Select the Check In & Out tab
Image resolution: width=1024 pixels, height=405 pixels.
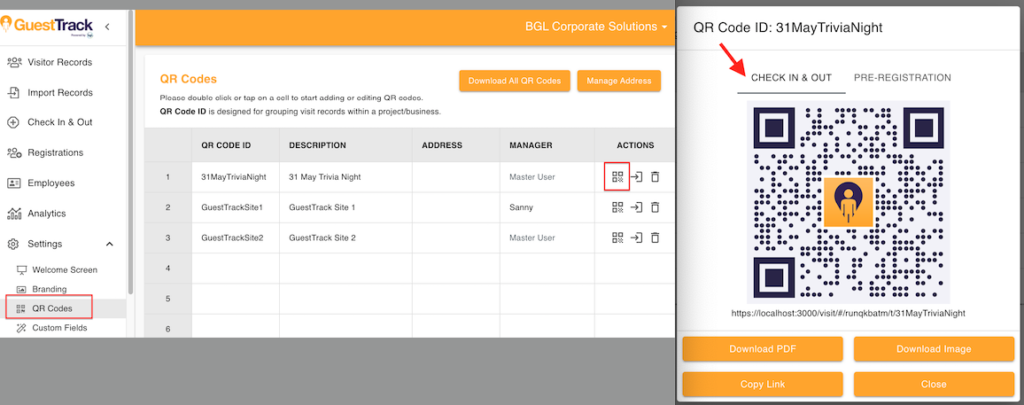(x=791, y=78)
